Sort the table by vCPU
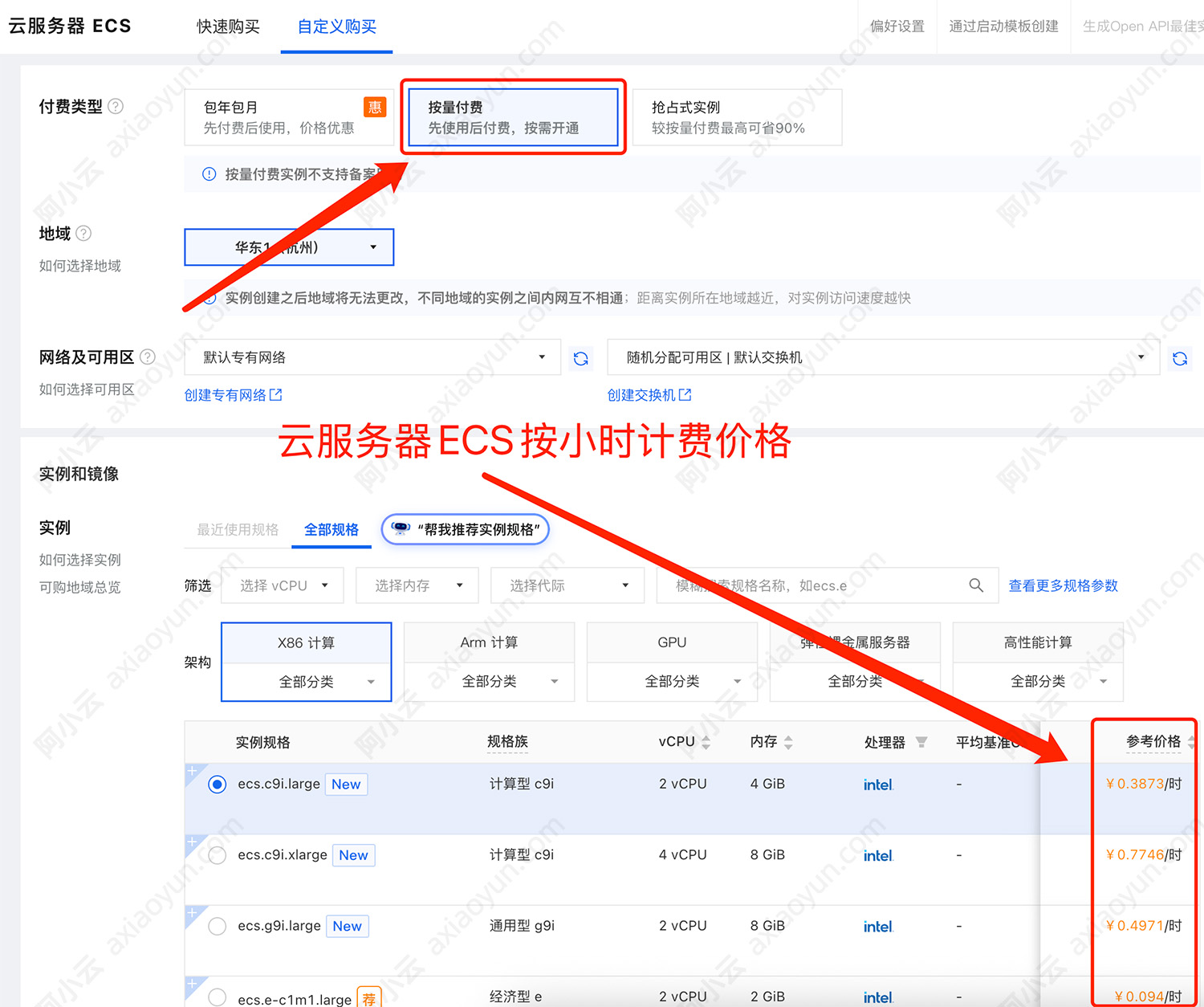Screen dimensions: 1204x1007 coord(706,742)
